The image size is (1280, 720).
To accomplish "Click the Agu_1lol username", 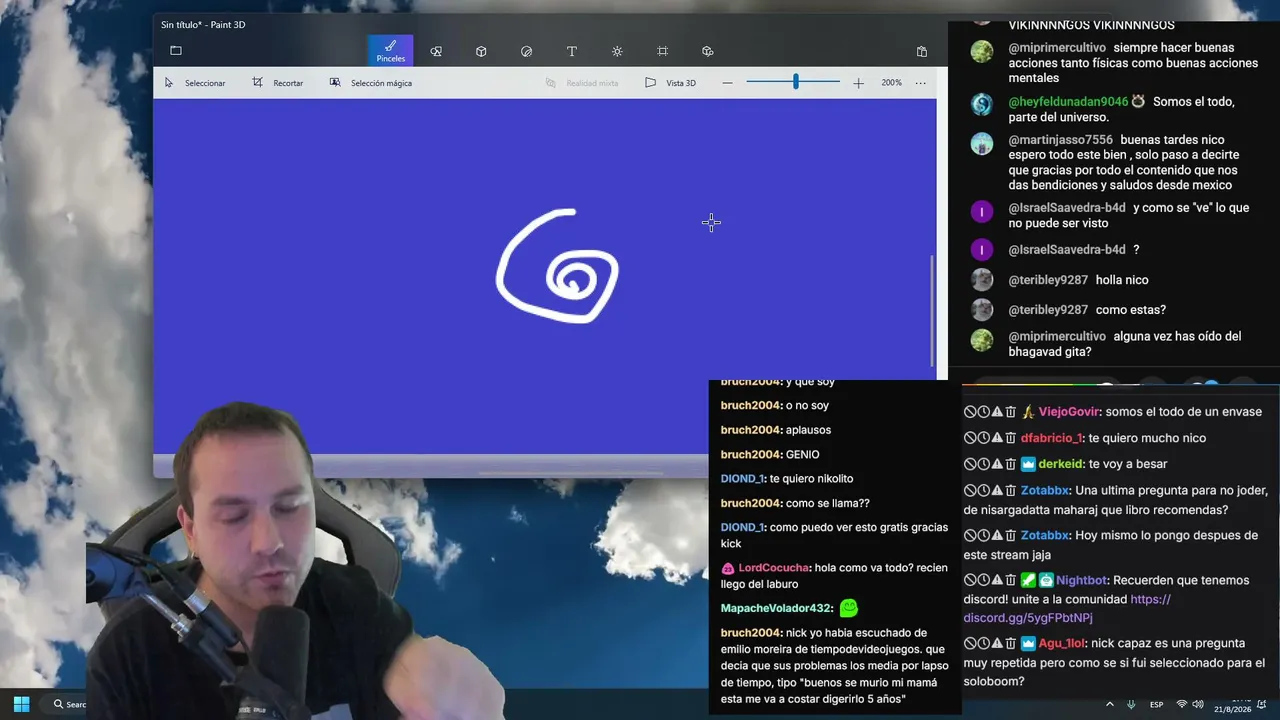I will pyautogui.click(x=1062, y=644).
